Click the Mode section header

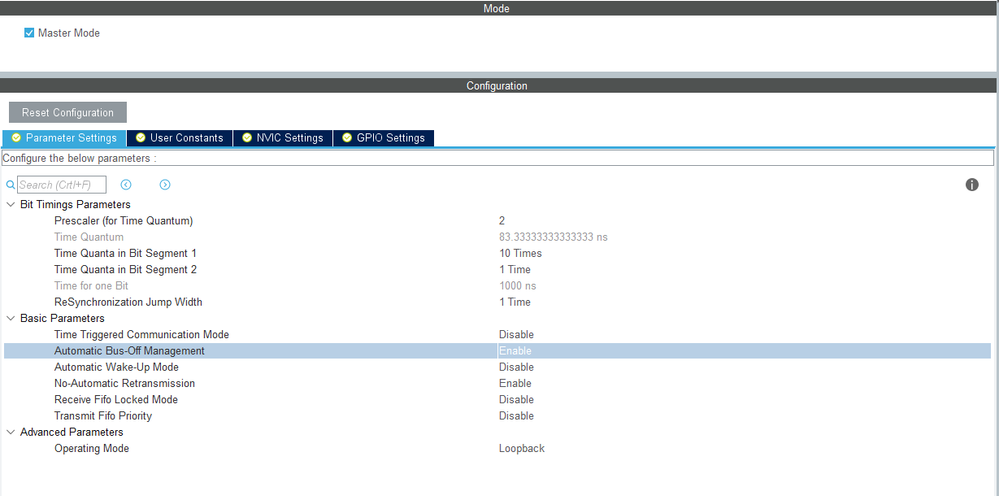(497, 8)
